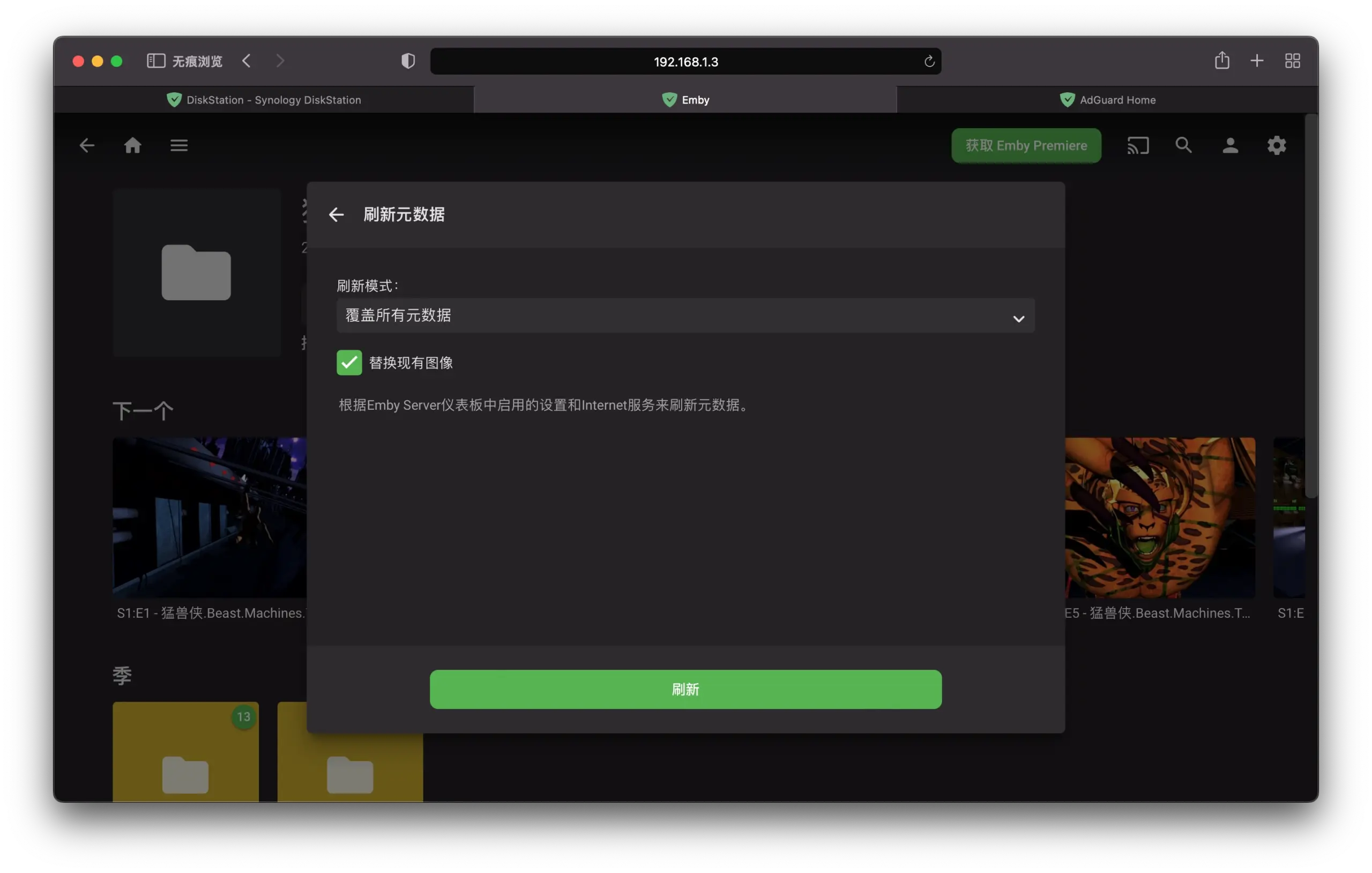This screenshot has width=1372, height=873.
Task: Open 刷新模式 dropdown 覆盖所有元数据
Action: 685,315
